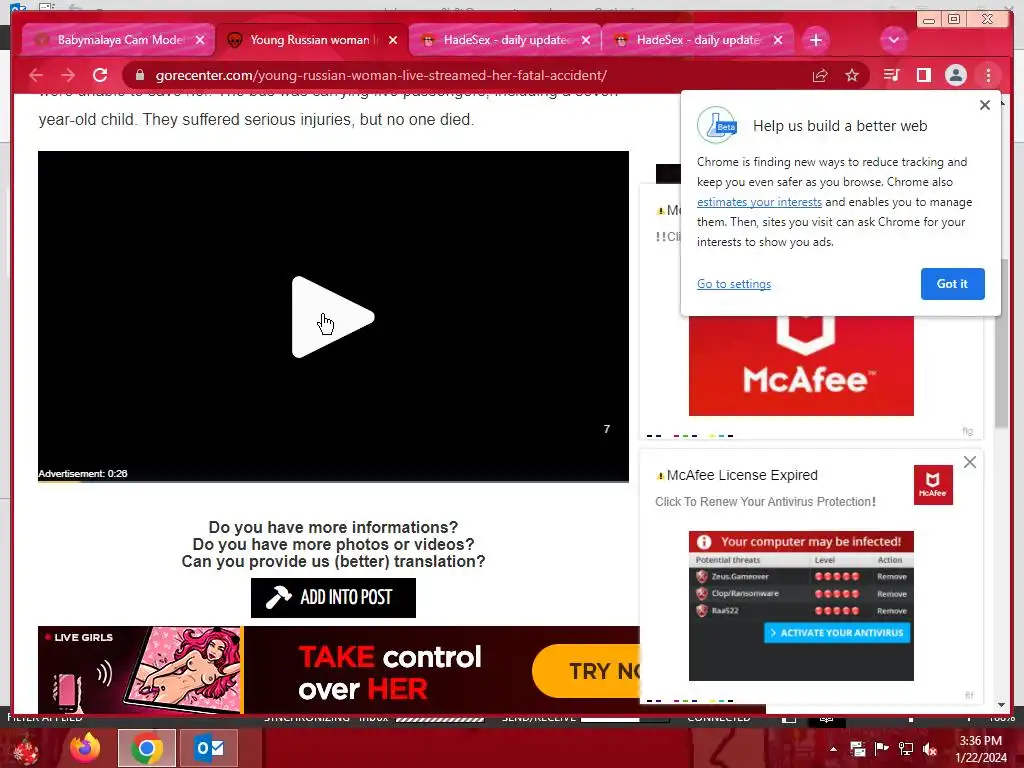Viewport: 1024px width, 768px height.
Task: Open the Start menu ornament button
Action: [x=25, y=748]
